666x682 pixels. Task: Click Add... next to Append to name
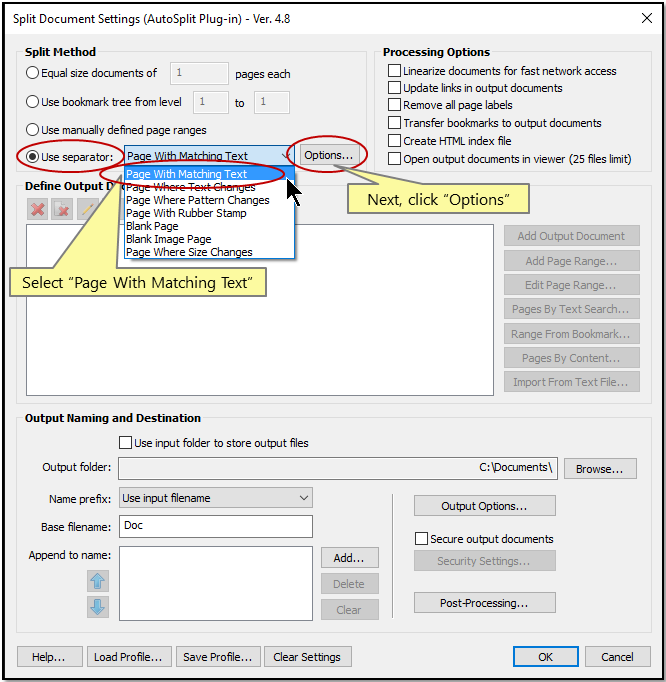click(350, 558)
